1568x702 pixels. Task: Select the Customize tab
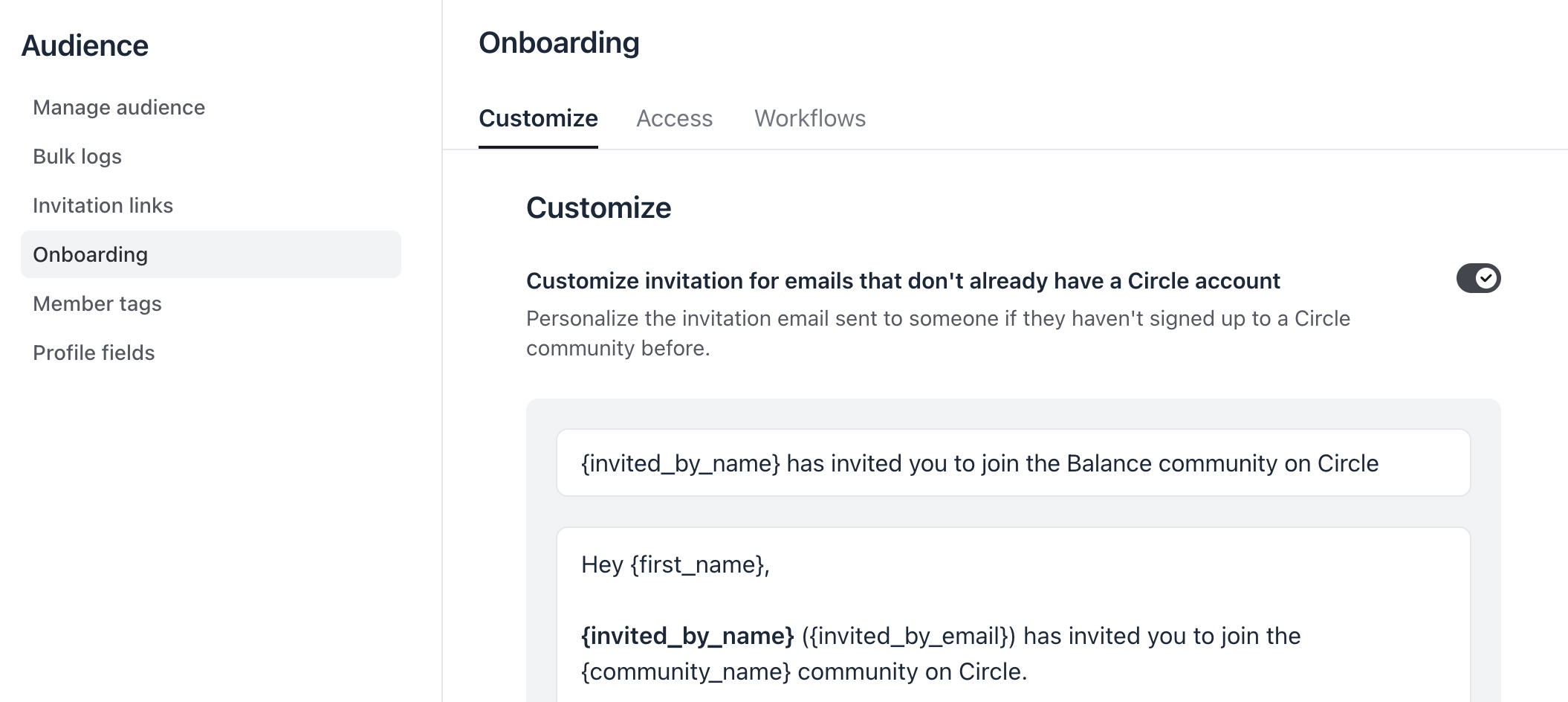[x=538, y=118]
